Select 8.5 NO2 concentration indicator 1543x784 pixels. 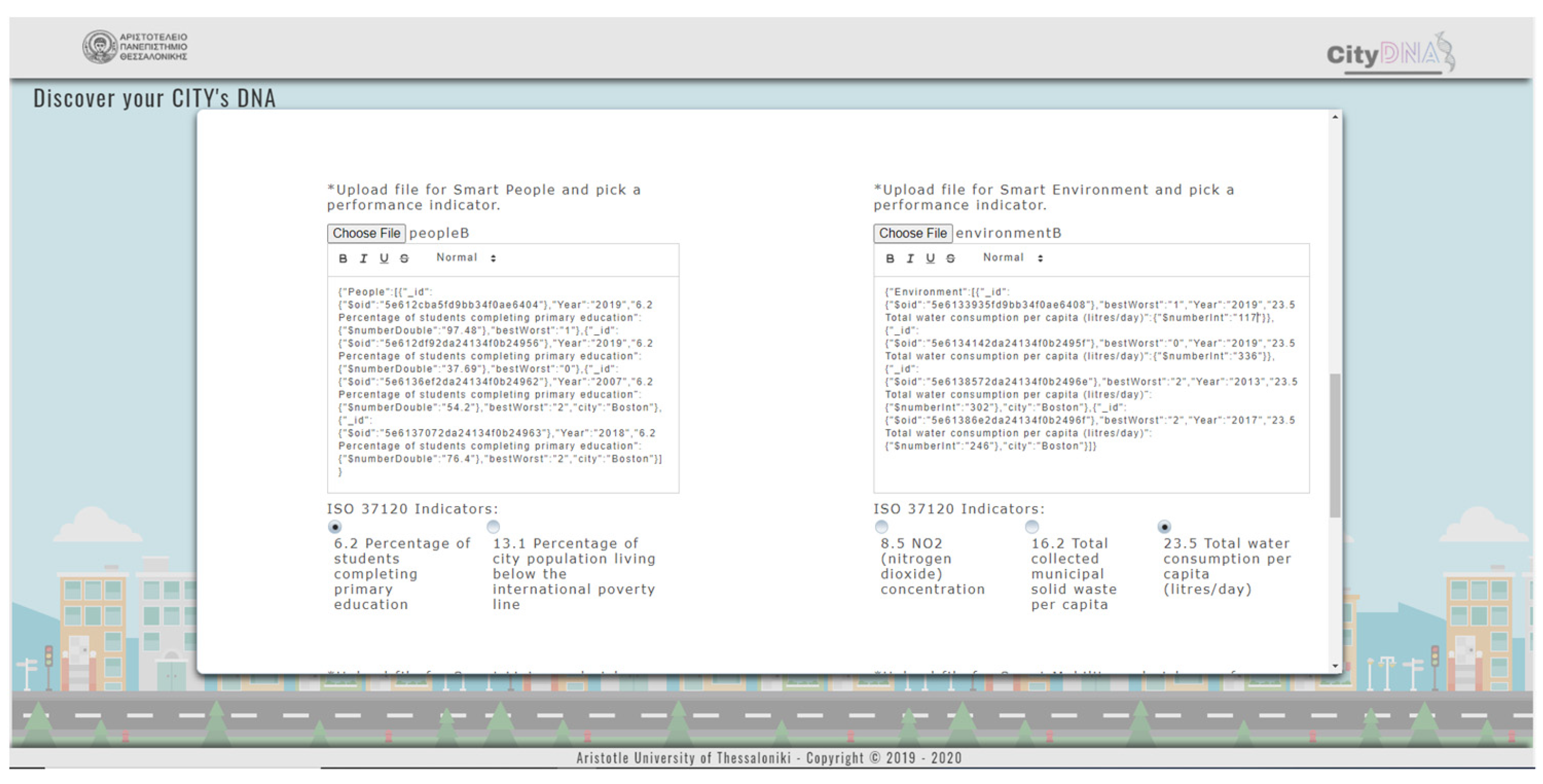[x=881, y=527]
